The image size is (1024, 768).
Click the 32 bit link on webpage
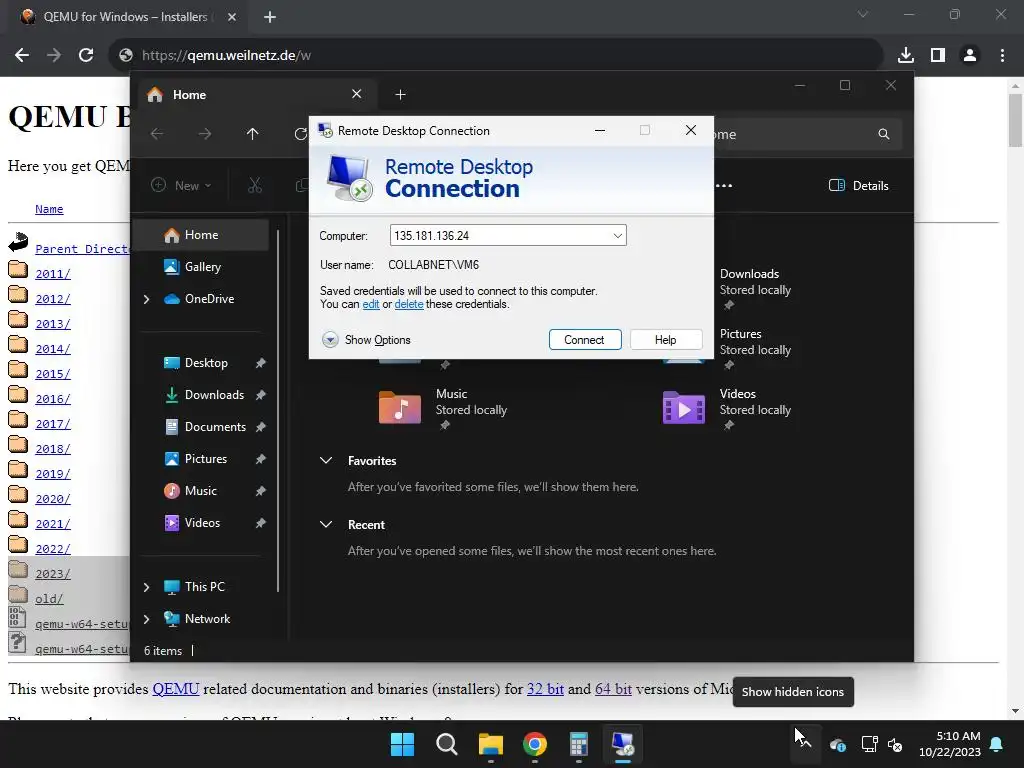pos(545,689)
